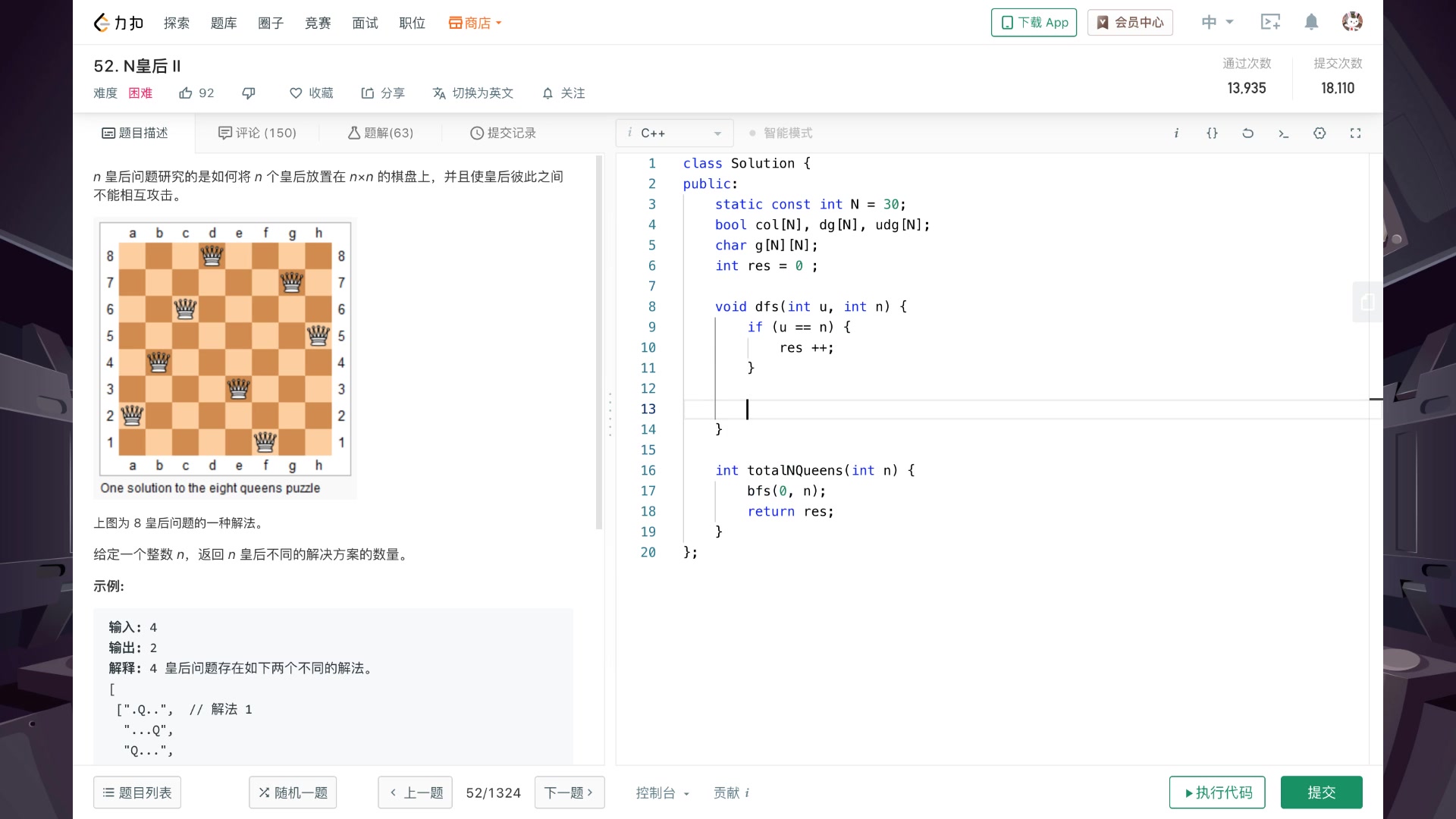Click the 提交 submit button
1456x819 pixels.
1321,792
